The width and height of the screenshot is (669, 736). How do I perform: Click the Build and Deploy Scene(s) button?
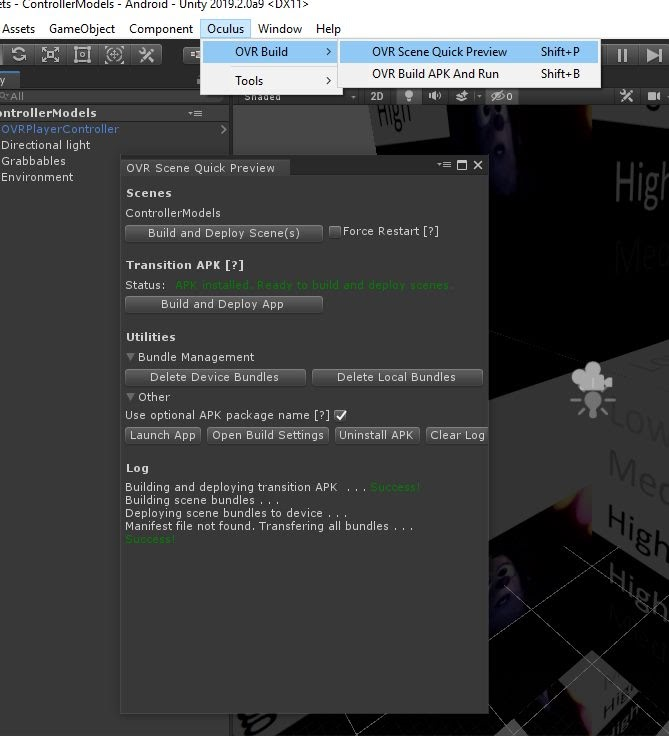(x=223, y=233)
